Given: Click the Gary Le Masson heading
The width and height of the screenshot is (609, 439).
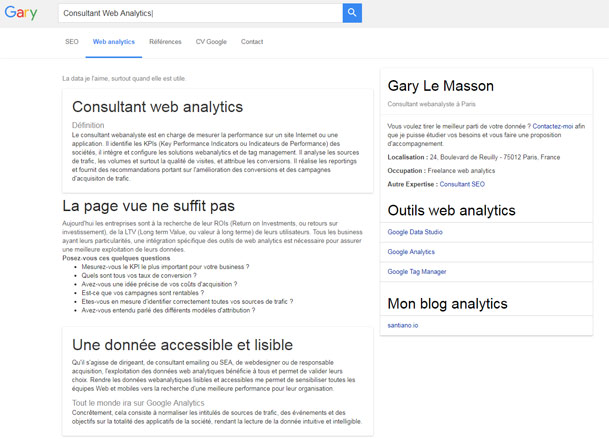Looking at the screenshot, I should [440, 86].
